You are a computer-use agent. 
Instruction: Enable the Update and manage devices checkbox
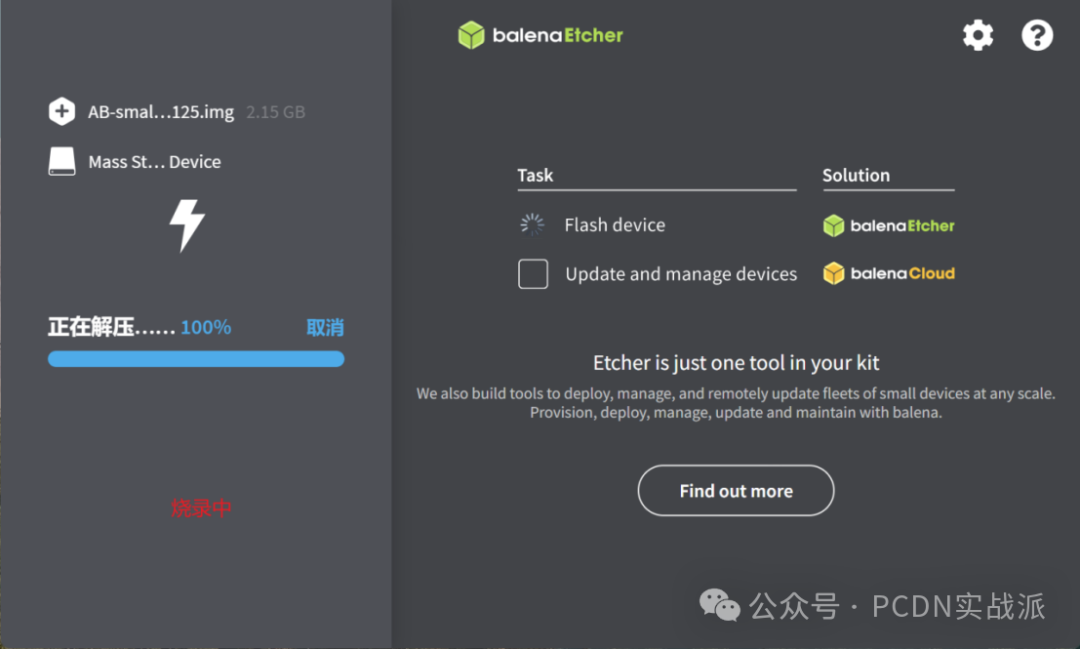[532, 273]
